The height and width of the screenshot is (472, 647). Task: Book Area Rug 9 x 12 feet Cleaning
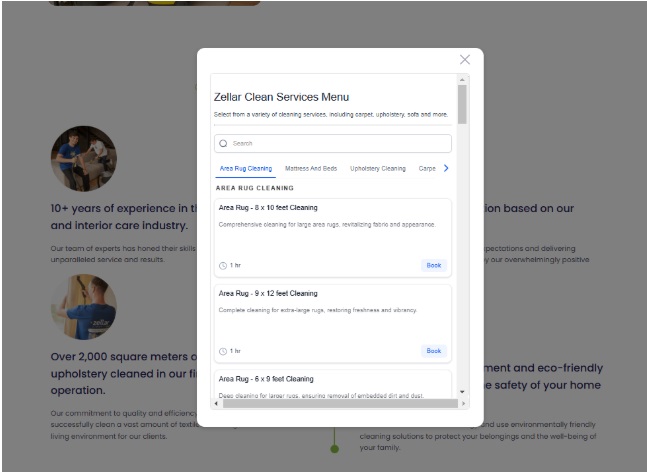point(434,351)
